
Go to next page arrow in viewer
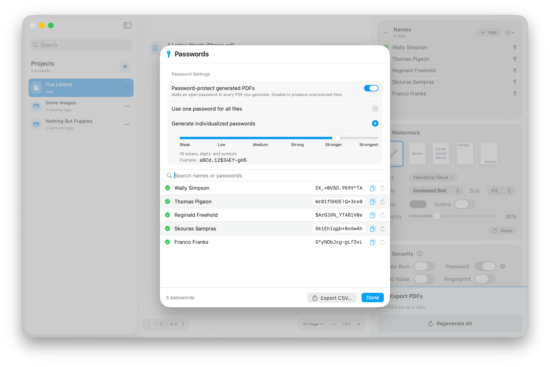(183, 324)
